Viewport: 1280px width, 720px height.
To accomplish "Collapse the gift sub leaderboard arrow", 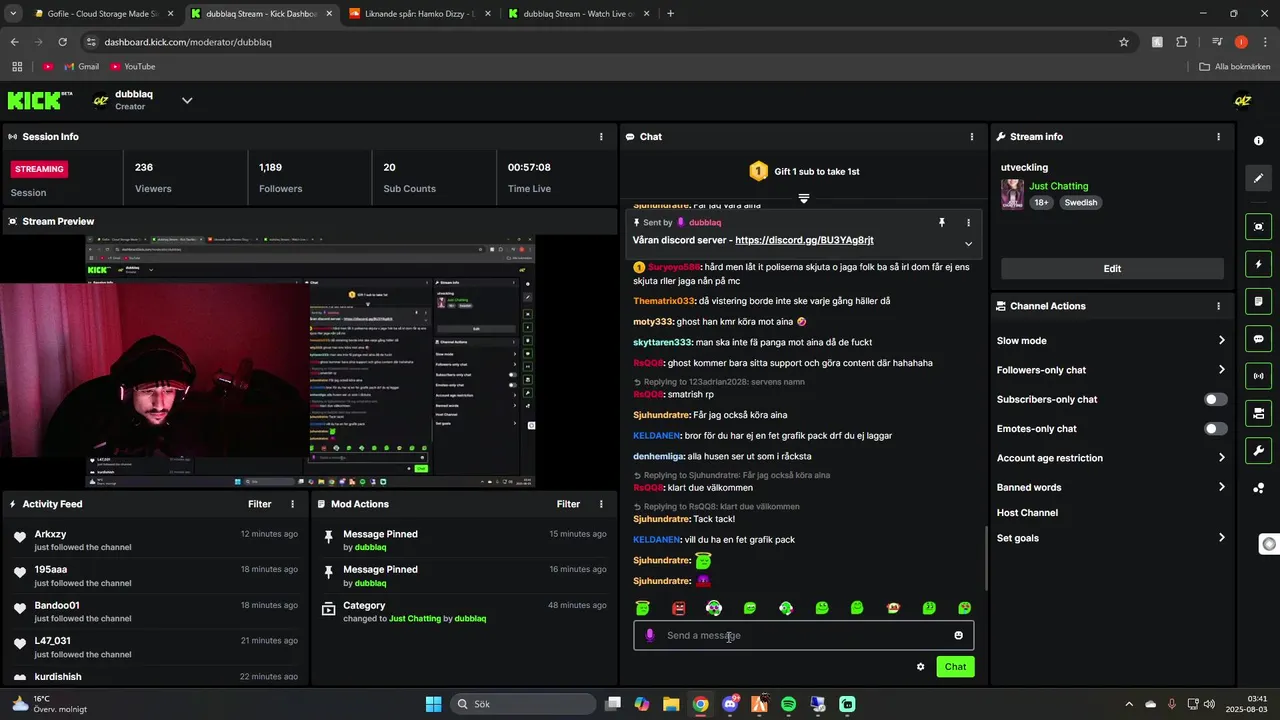I will [803, 198].
